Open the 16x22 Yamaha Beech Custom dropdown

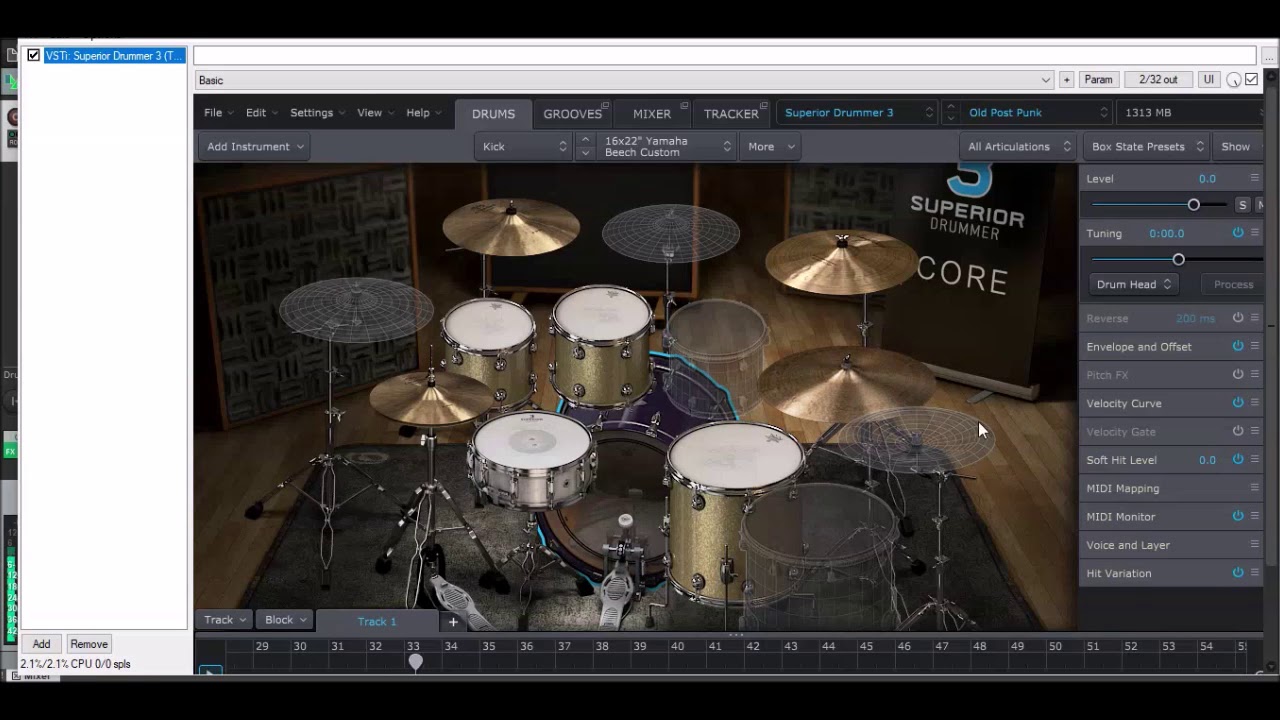pyautogui.click(x=666, y=146)
